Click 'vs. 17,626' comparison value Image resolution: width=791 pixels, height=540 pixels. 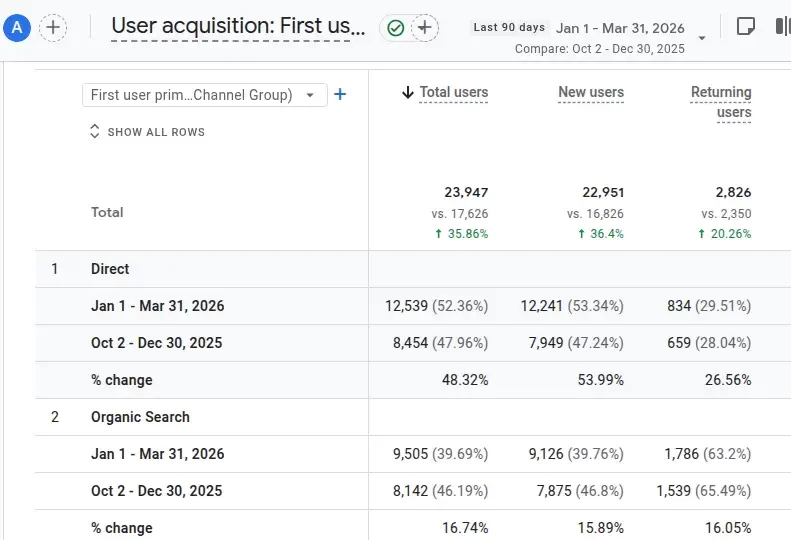click(460, 214)
